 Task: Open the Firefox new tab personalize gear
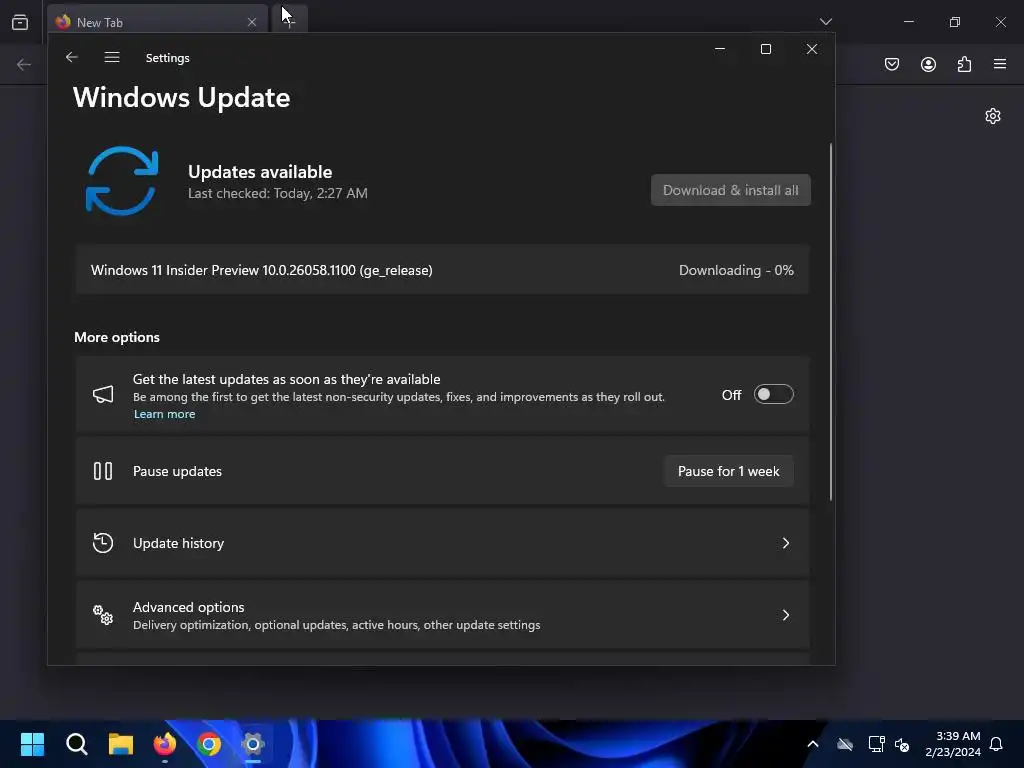pos(993,116)
